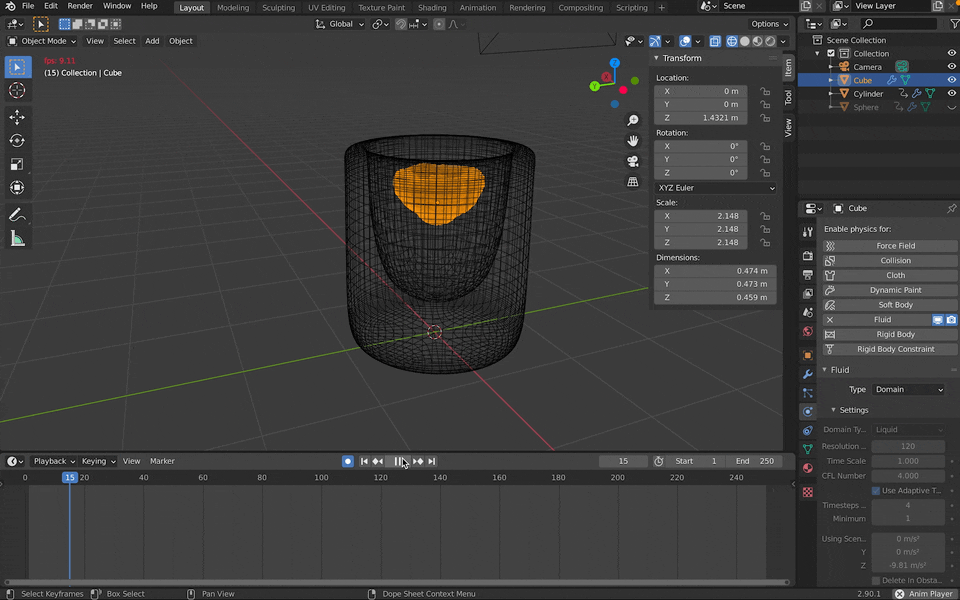
Task: Enable Soft Body physics
Action: [x=894, y=305]
